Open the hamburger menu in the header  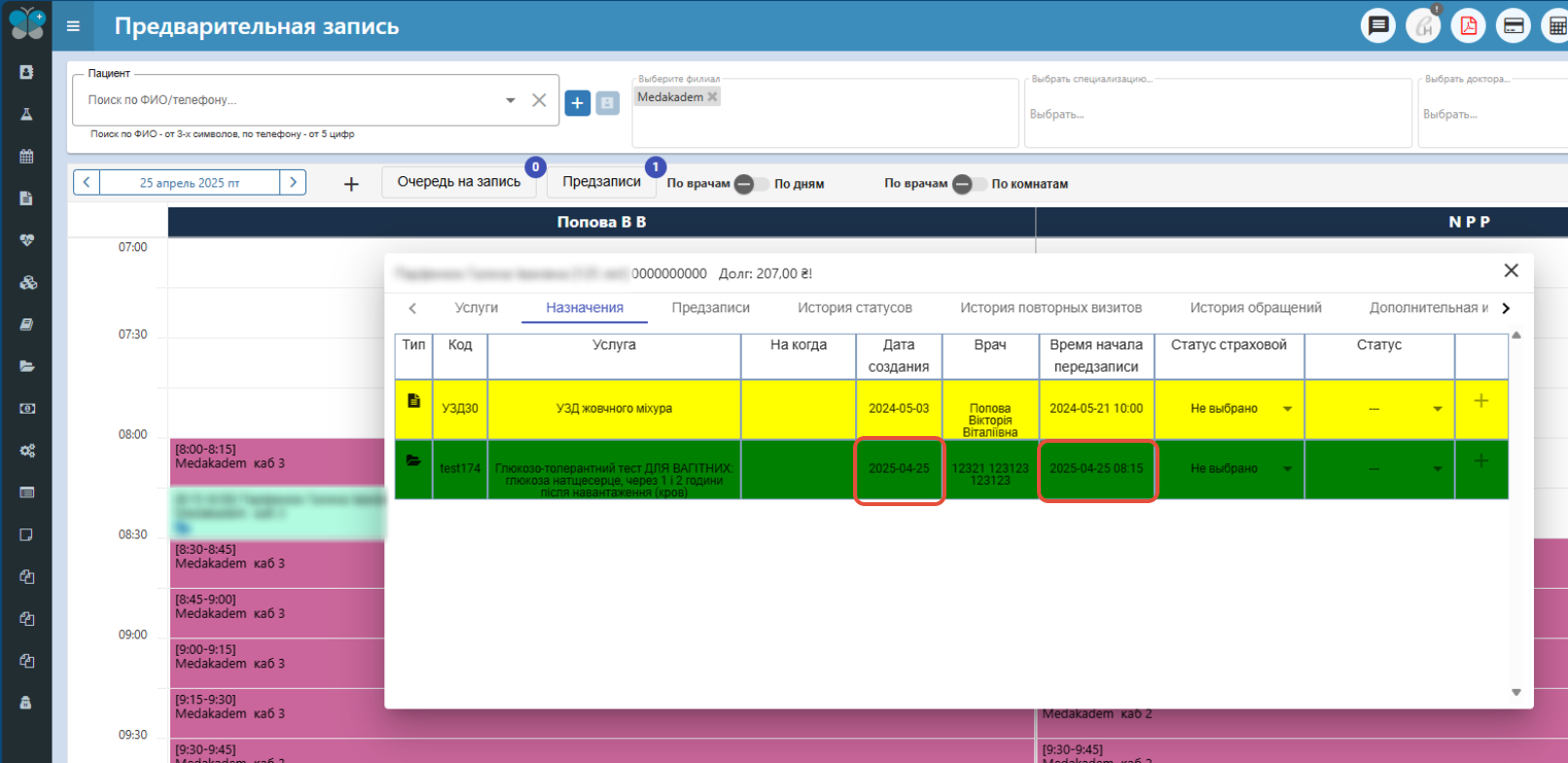(x=73, y=26)
